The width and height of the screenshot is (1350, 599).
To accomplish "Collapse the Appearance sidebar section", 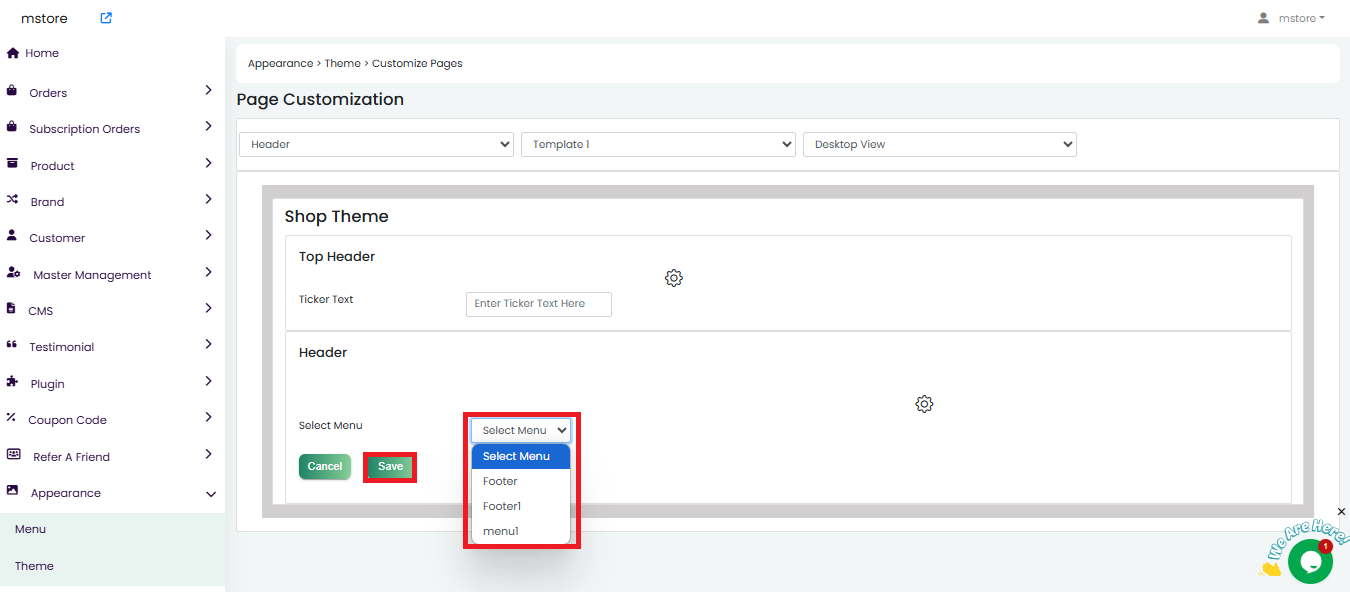I will point(211,494).
